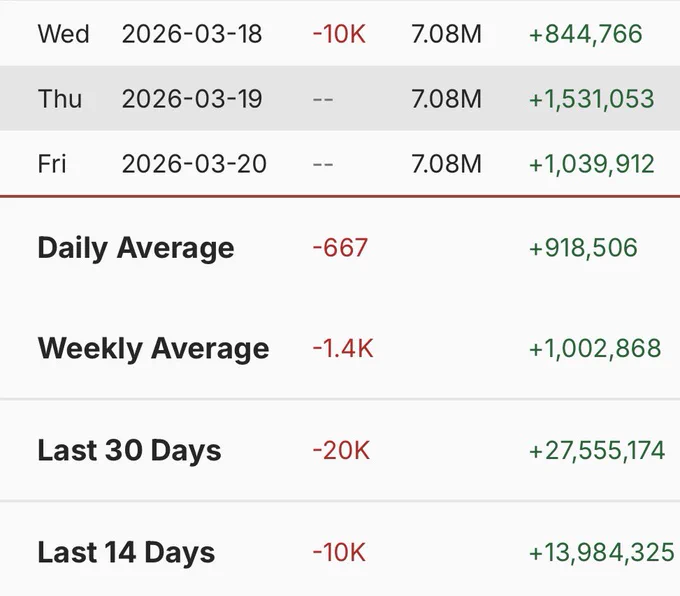Select the Wed 2026-03-18 row
This screenshot has width=680, height=596.
coord(340,34)
